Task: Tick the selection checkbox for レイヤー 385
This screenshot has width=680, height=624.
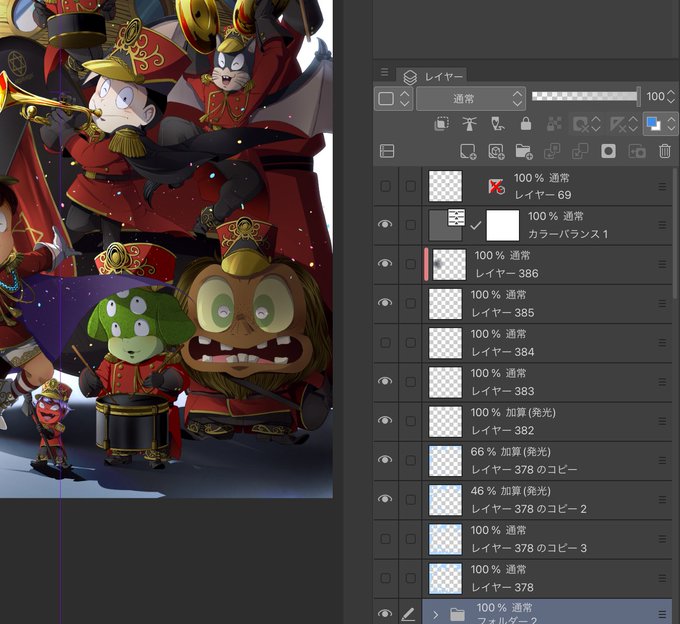Action: tap(410, 303)
